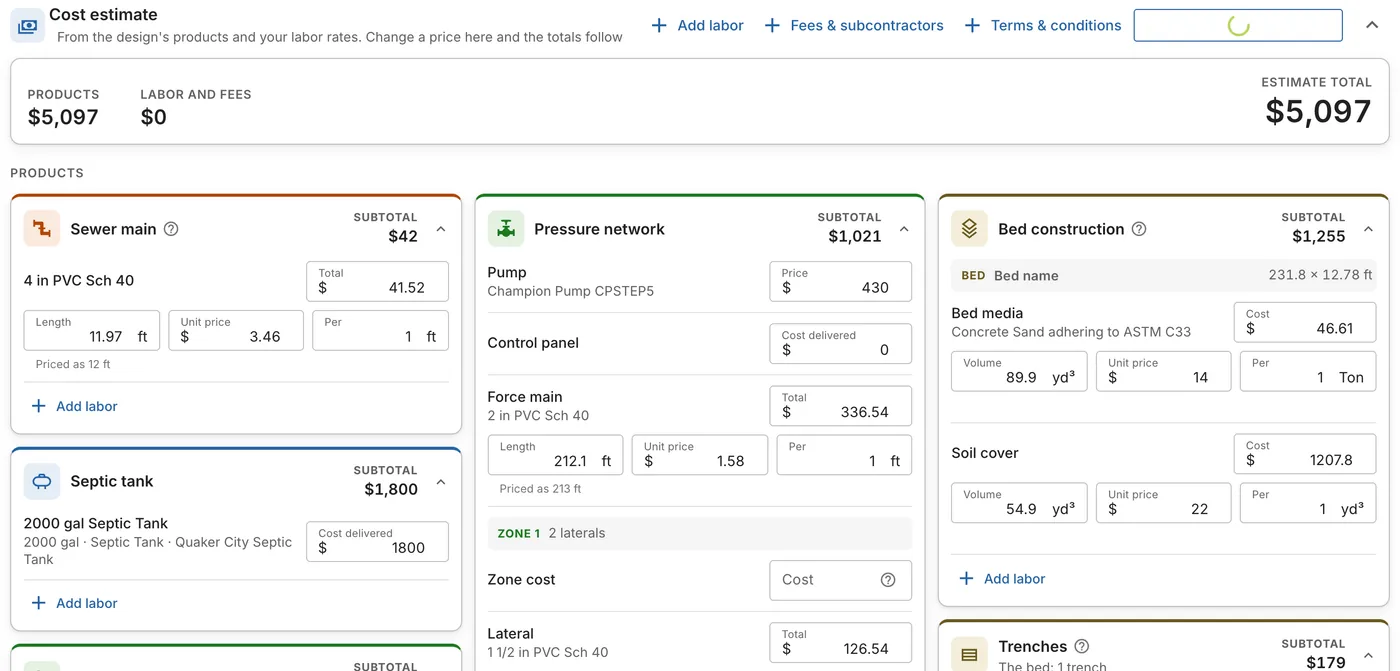
Task: Click the Estimate Total $5,097 value
Action: coord(1318,111)
